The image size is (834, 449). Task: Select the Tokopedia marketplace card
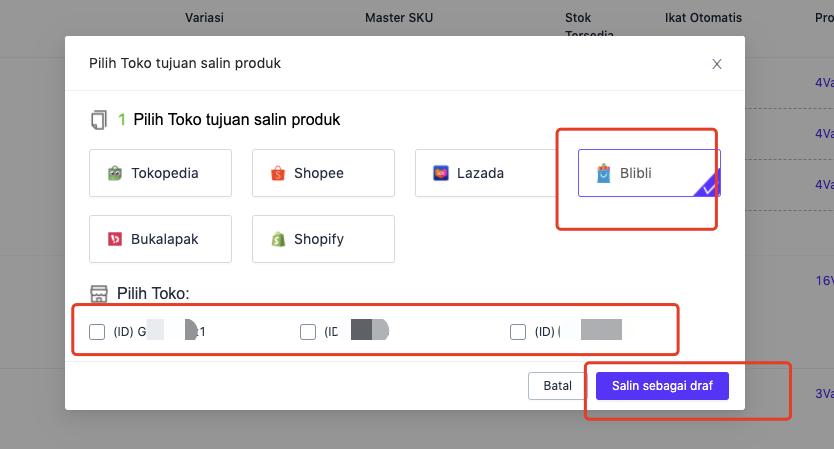pyautogui.click(x=160, y=173)
